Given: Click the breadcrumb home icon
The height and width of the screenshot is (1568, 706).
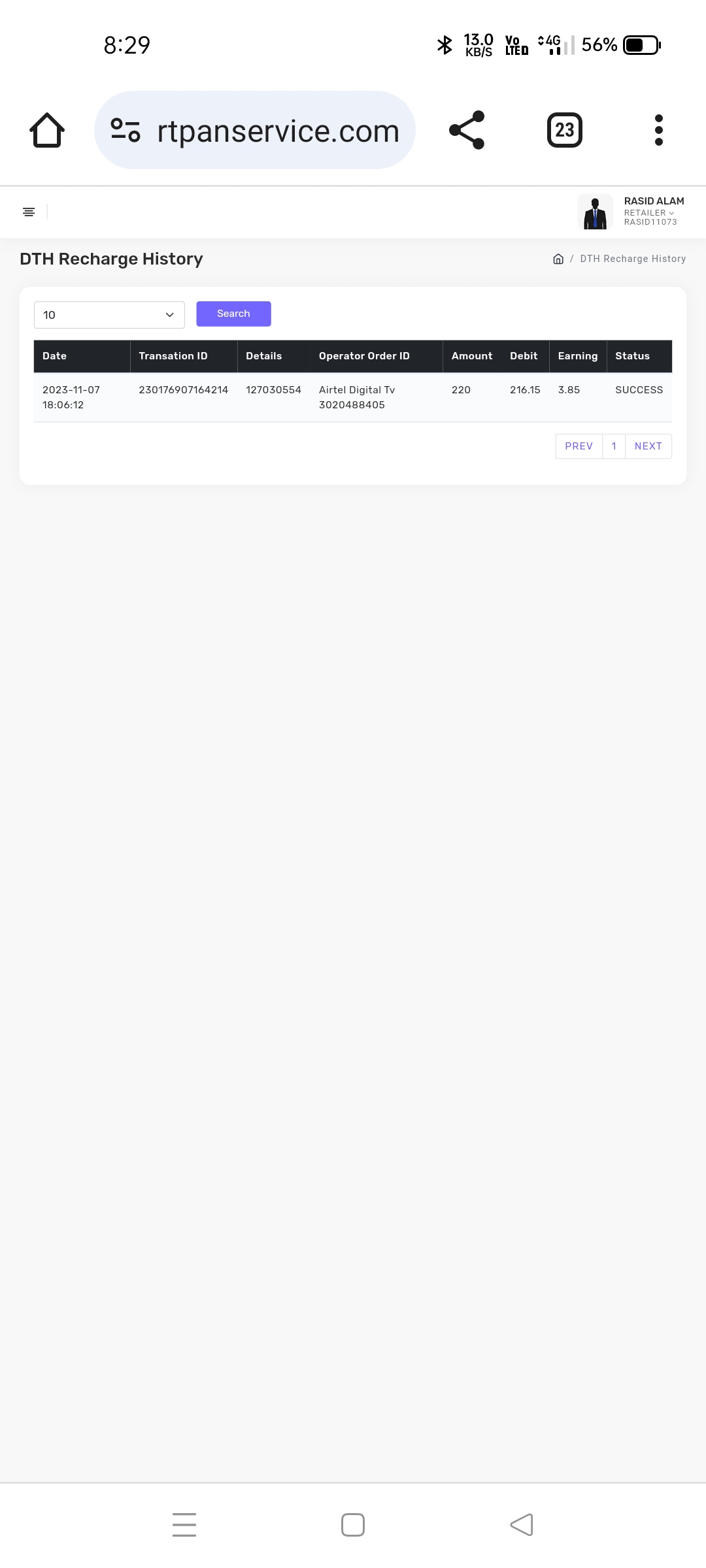Looking at the screenshot, I should 558,259.
